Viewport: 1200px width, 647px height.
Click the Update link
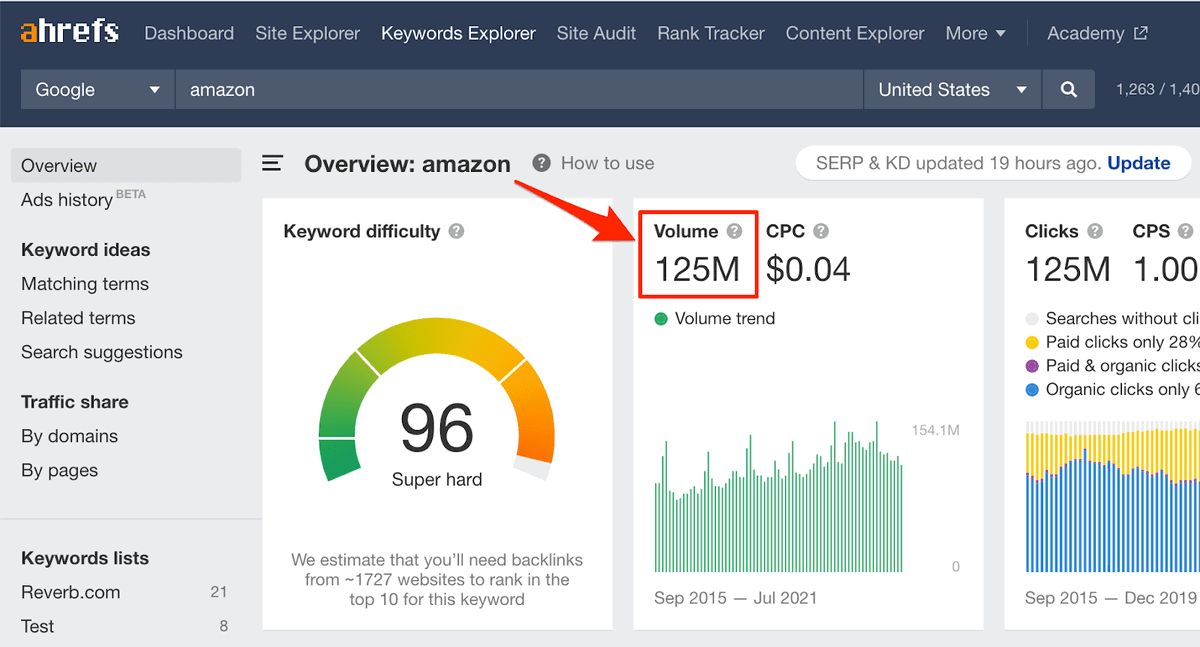click(1138, 163)
